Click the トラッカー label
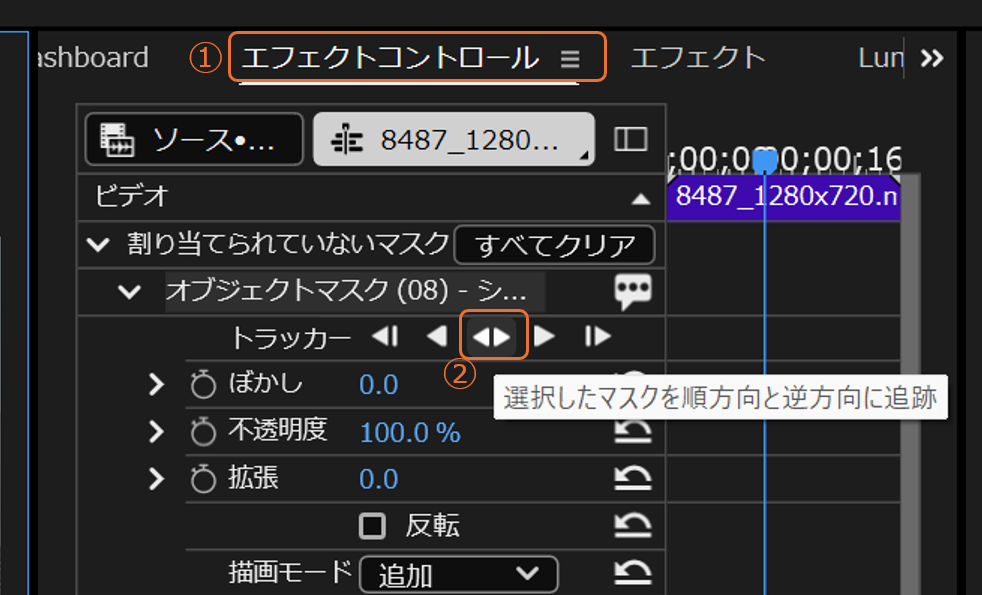The width and height of the screenshot is (982, 595). click(291, 338)
